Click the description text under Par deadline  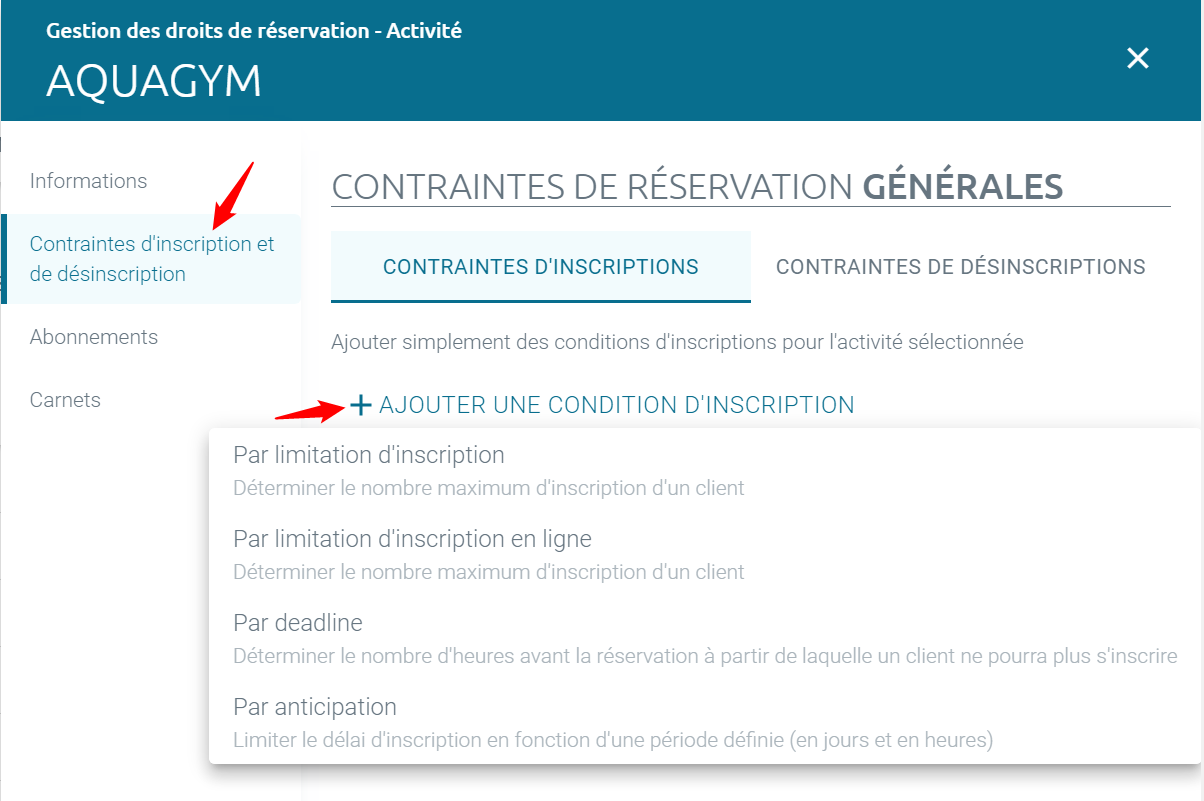tap(704, 657)
